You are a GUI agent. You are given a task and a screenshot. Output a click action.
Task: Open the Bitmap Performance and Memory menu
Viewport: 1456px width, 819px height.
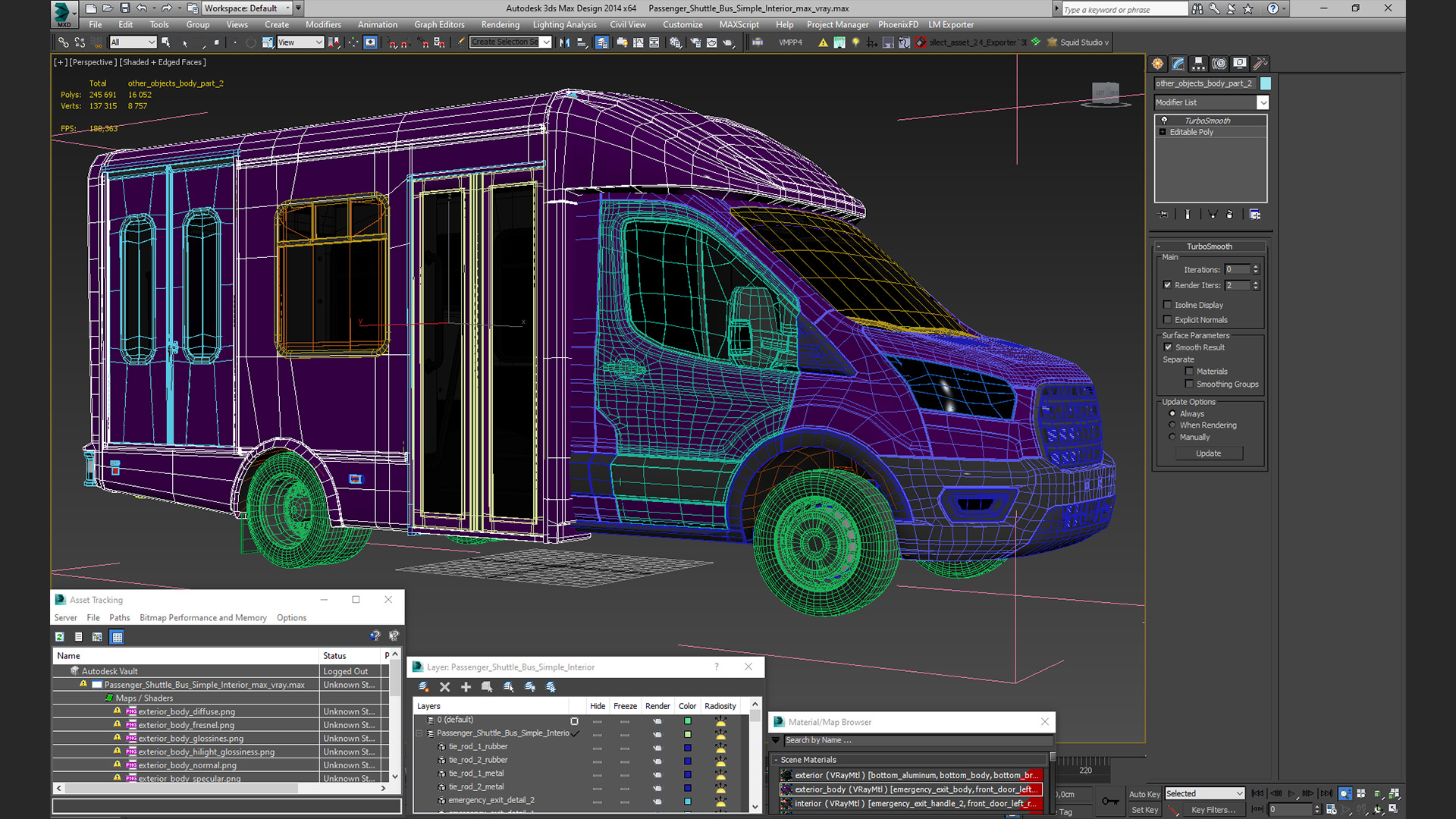(203, 618)
